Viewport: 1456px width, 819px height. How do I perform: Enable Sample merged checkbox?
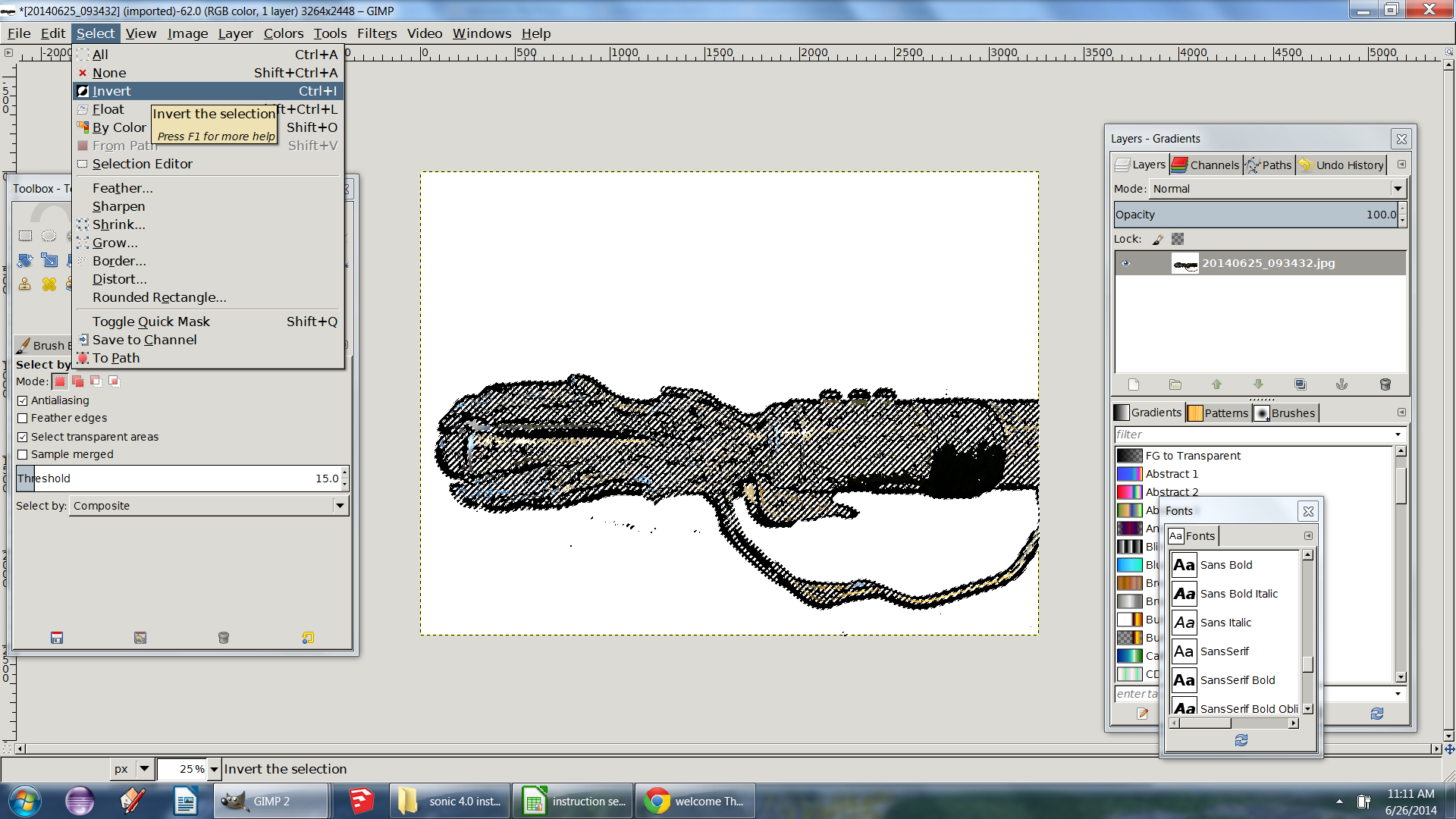[x=23, y=454]
